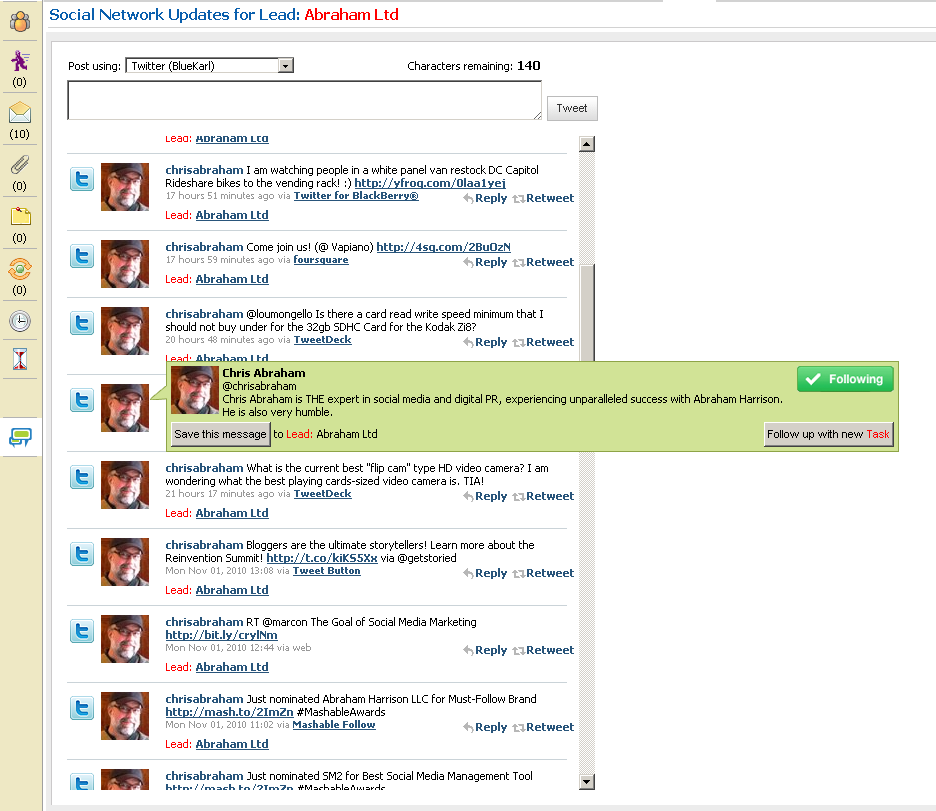Click into the tweet message text box
This screenshot has width=936, height=811.
click(304, 100)
